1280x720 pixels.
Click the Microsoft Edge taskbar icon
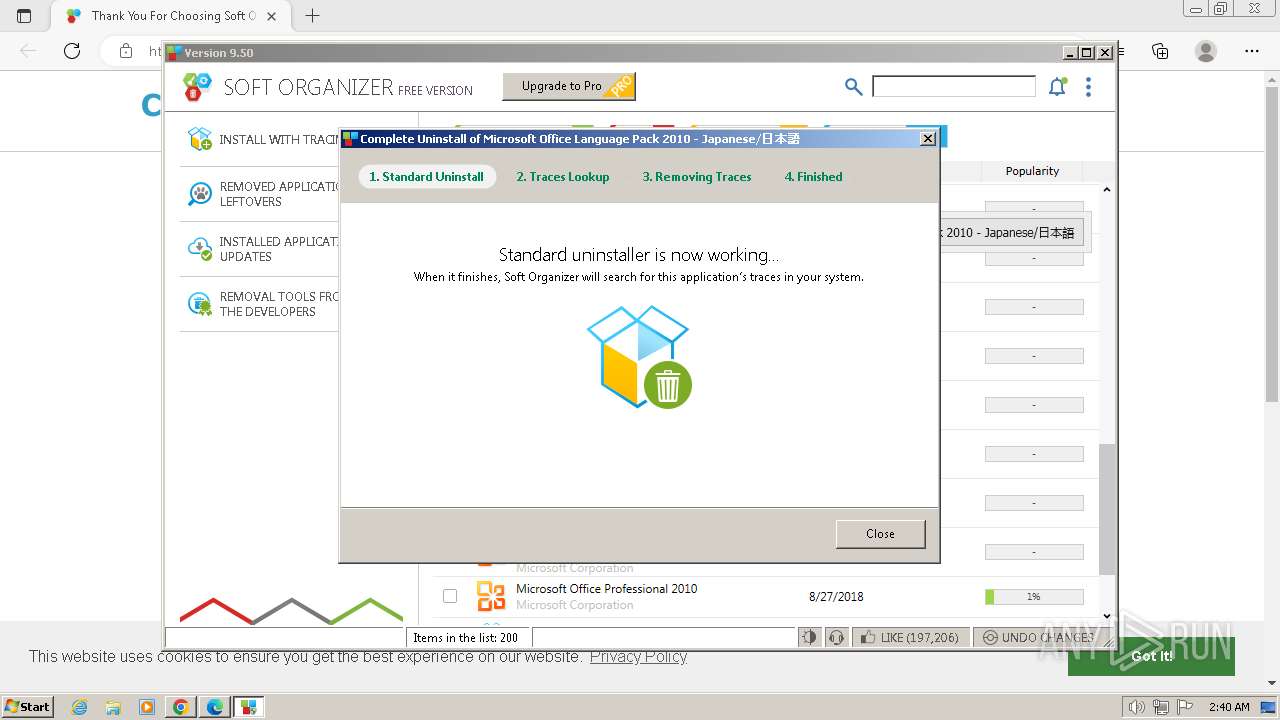coord(215,707)
